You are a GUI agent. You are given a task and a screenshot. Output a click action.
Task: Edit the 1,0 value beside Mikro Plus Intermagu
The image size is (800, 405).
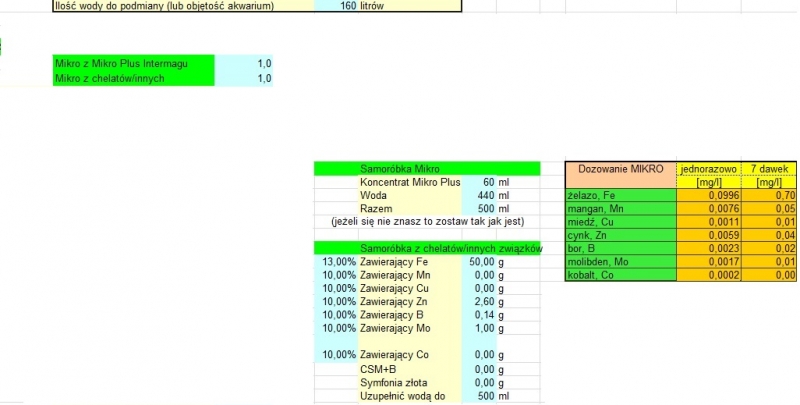[244, 63]
